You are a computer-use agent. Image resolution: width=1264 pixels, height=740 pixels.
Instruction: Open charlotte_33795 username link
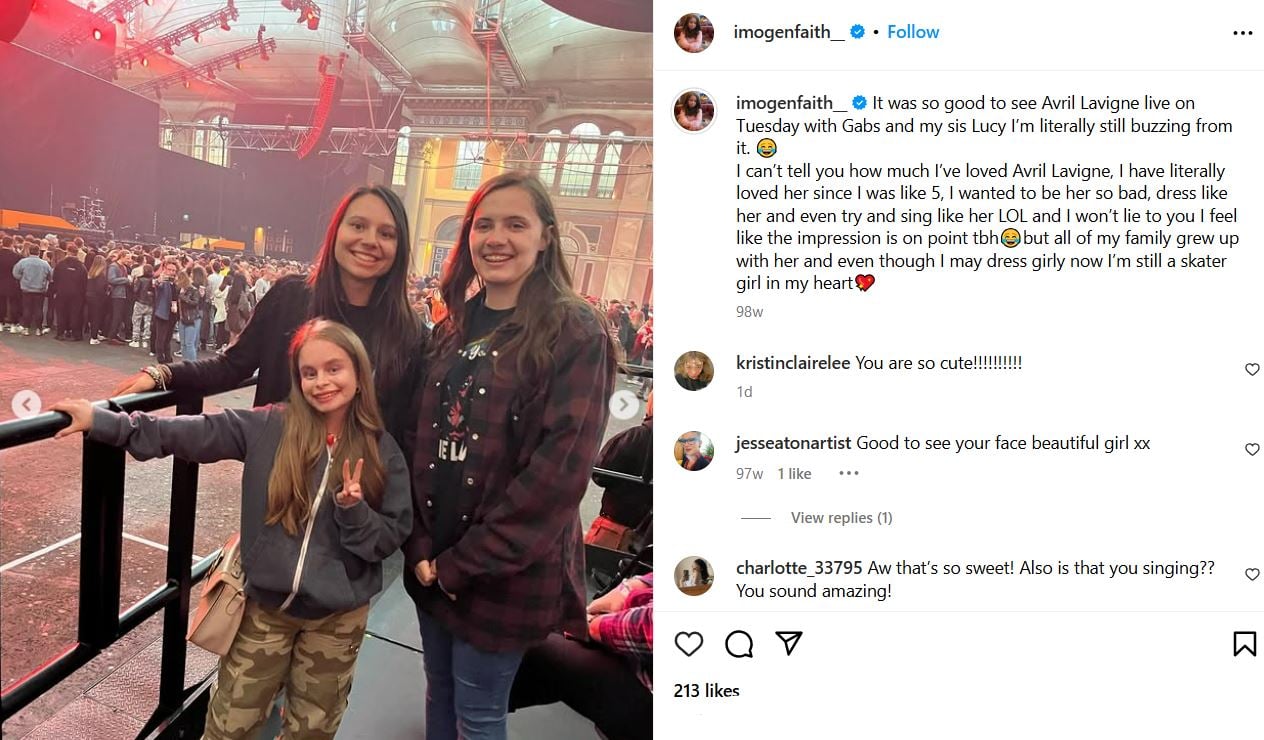(x=799, y=568)
